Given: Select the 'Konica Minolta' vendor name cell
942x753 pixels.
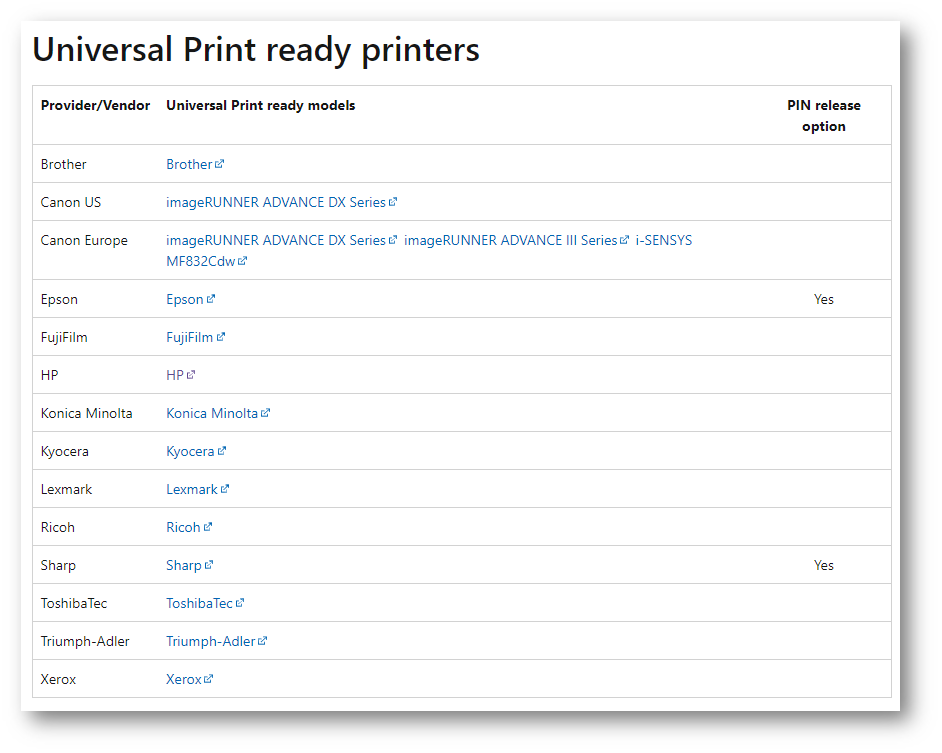Looking at the screenshot, I should click(x=87, y=413).
